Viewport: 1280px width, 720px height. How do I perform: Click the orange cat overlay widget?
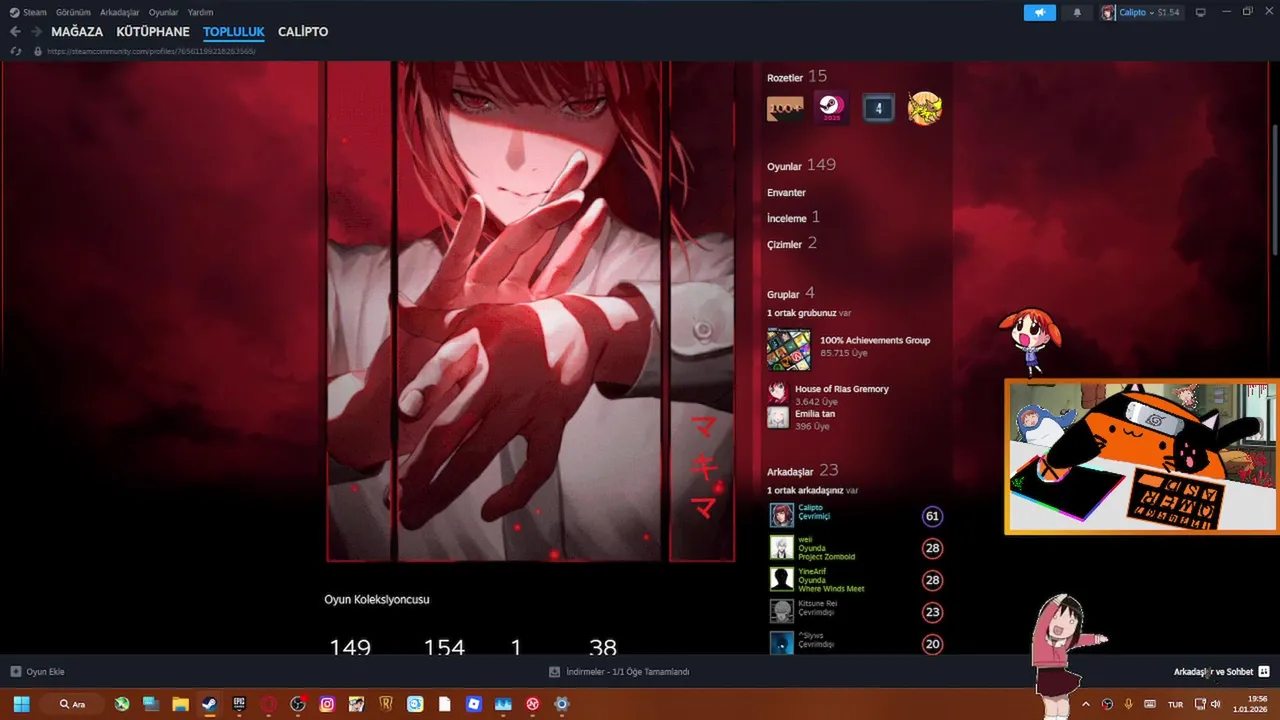[1141, 457]
